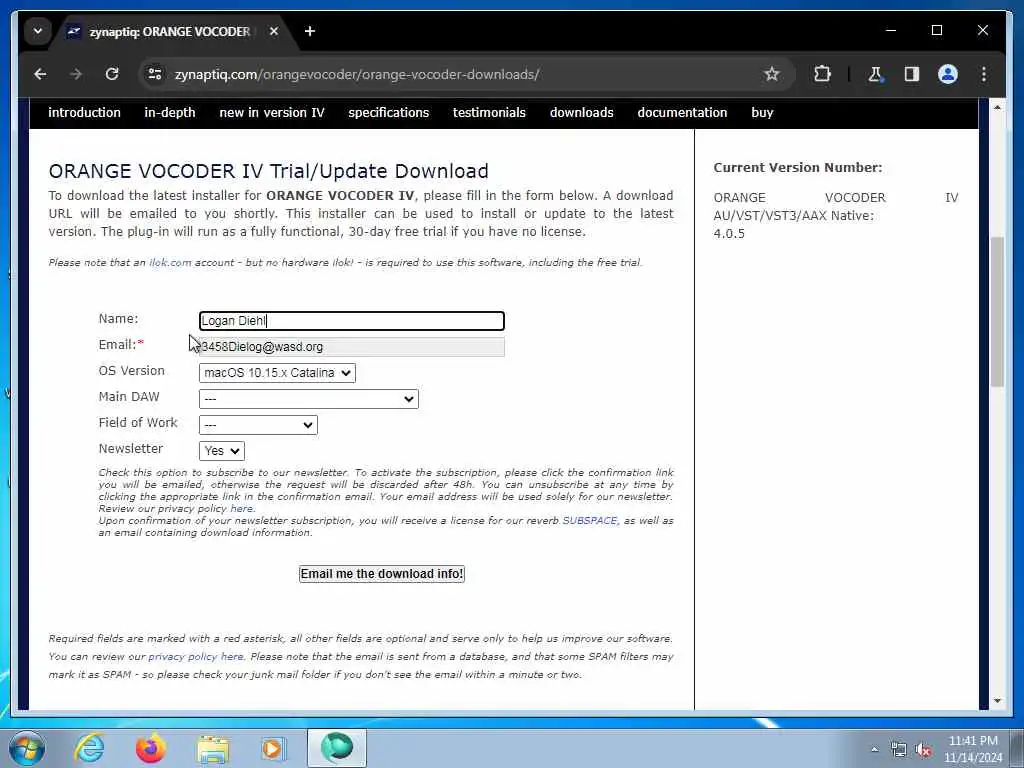Viewport: 1024px width, 768px height.
Task: Reload the page with the refresh icon
Action: [x=112, y=74]
